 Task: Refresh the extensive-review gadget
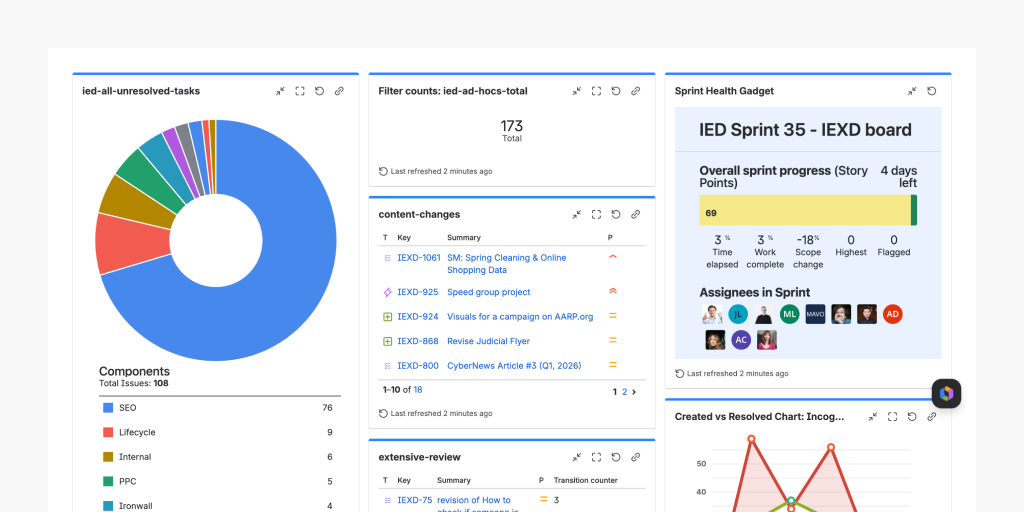[x=616, y=457]
